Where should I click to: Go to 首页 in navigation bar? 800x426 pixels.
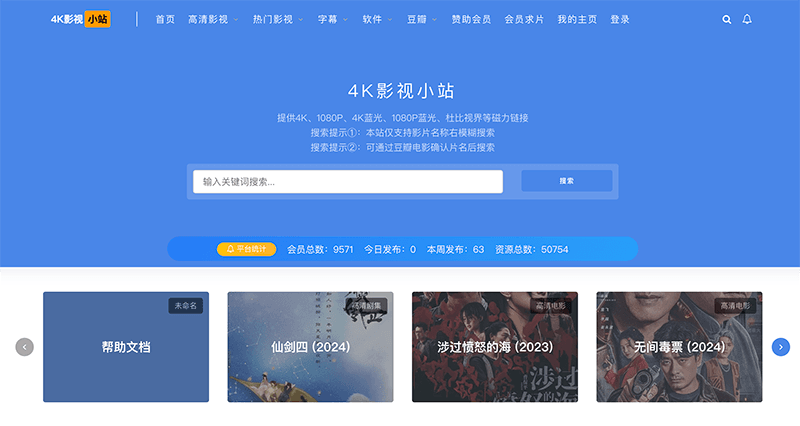[x=165, y=19]
